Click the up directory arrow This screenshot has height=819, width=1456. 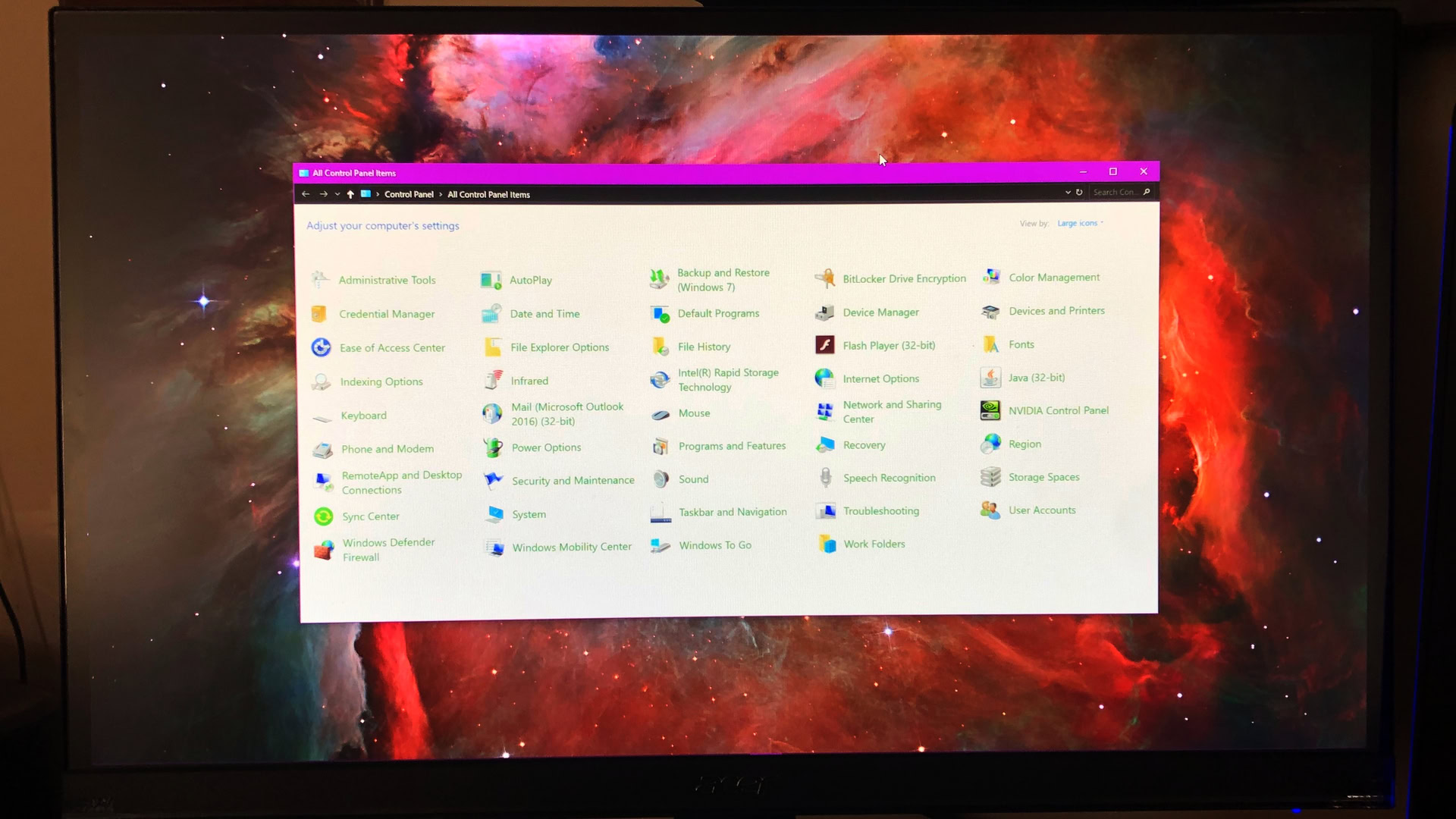tap(350, 193)
